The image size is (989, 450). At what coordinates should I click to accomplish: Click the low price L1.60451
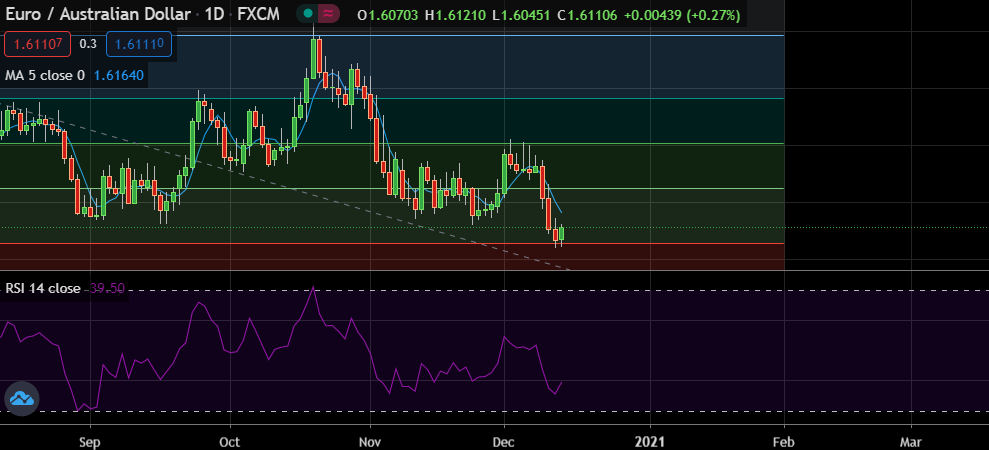(x=522, y=15)
